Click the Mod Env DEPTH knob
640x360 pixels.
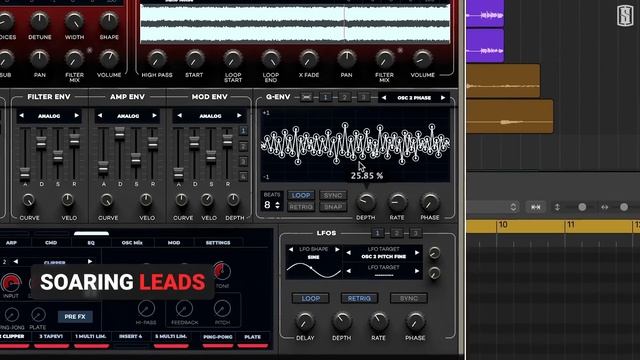click(x=233, y=200)
